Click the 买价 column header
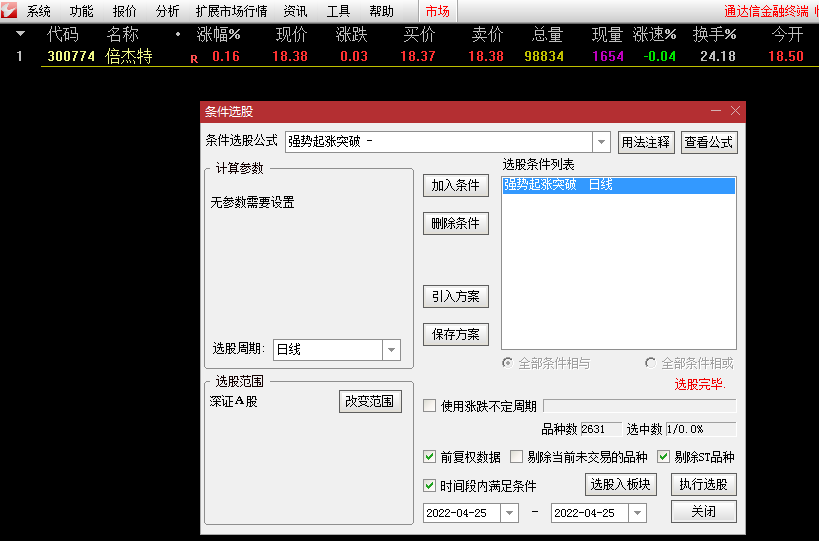 click(x=419, y=34)
